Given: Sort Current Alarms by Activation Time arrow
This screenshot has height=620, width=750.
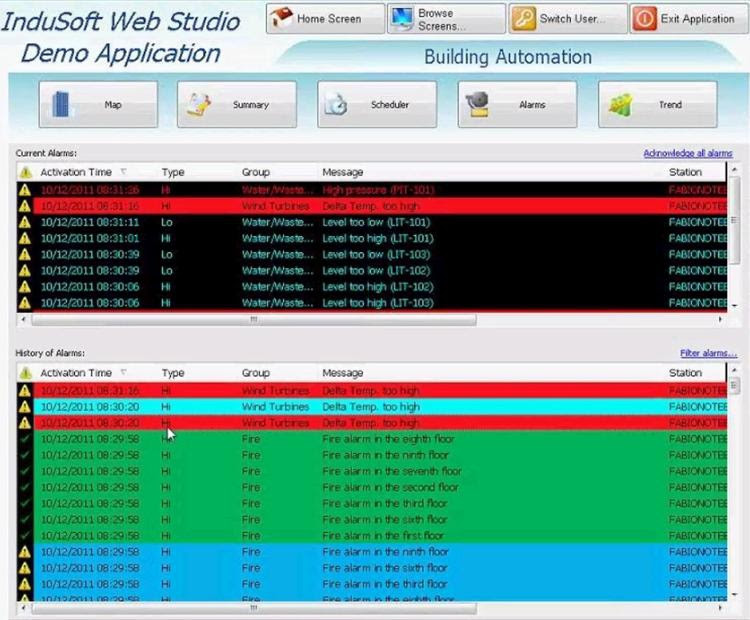Looking at the screenshot, I should (123, 171).
